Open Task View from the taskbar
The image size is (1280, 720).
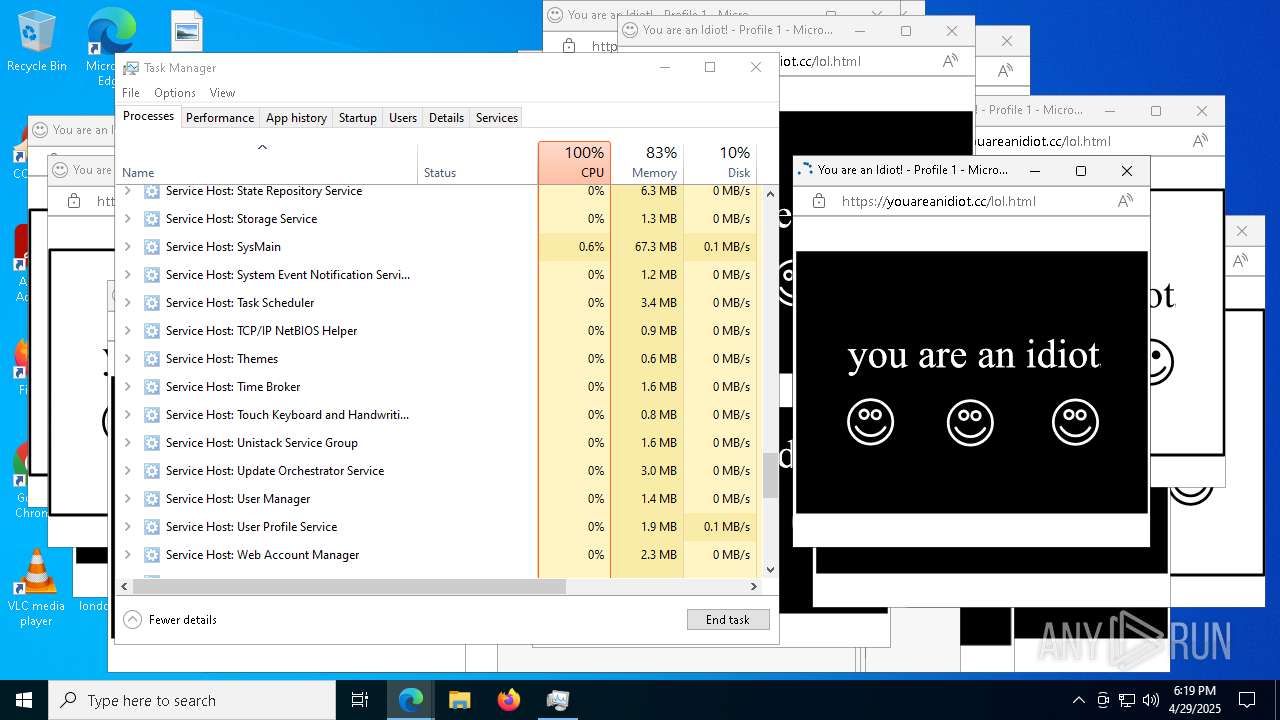[360, 700]
